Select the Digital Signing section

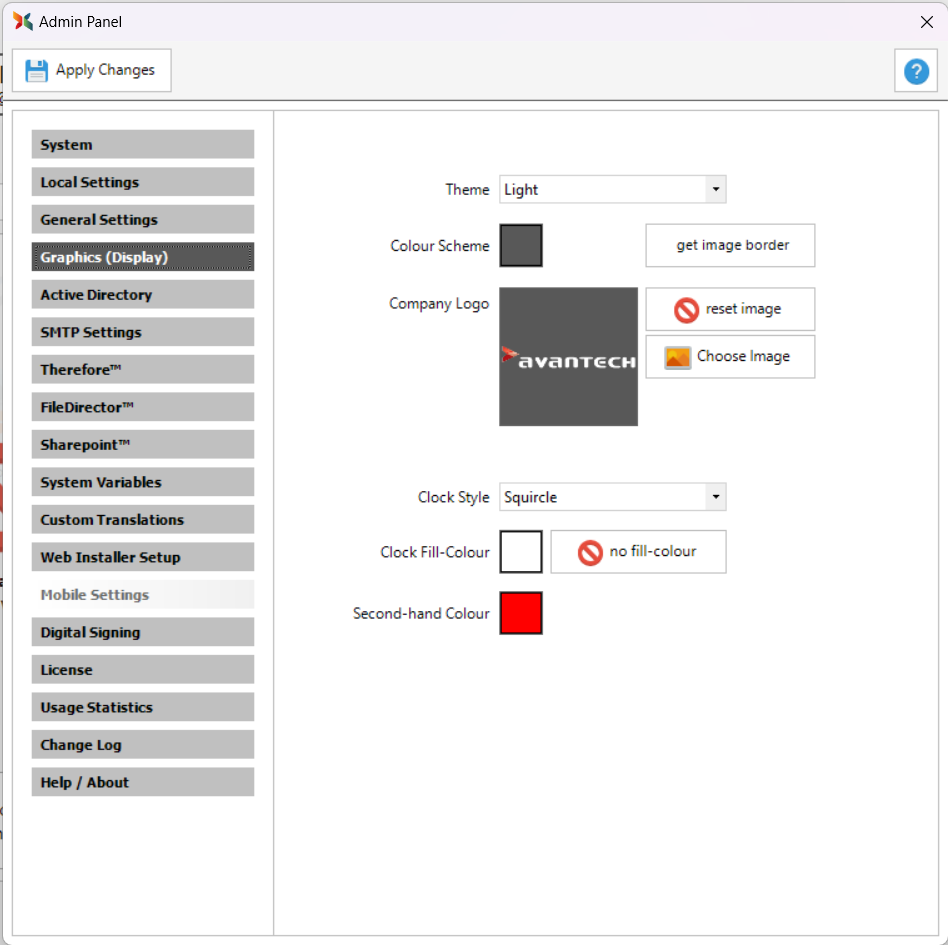point(143,632)
